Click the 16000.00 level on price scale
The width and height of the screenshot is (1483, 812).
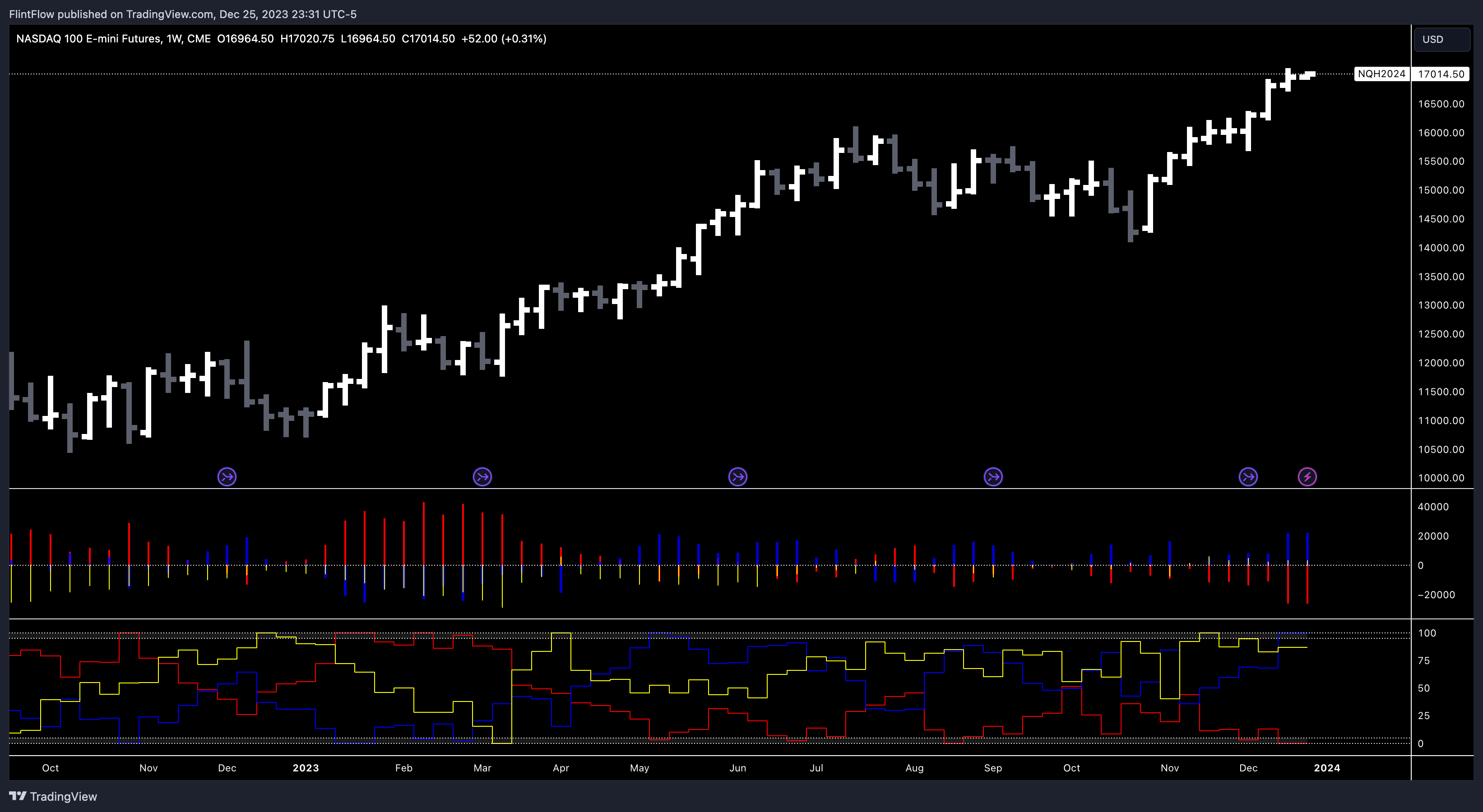tap(1441, 132)
